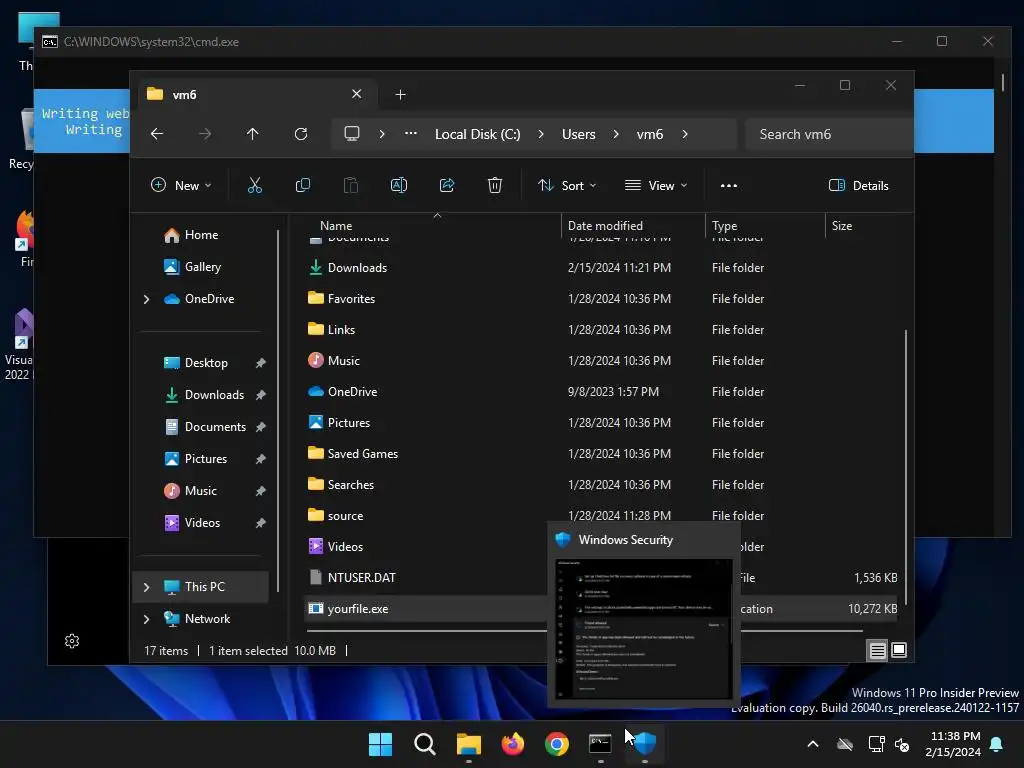The height and width of the screenshot is (768, 1024).
Task: Open notification bell in system tray
Action: pyautogui.click(x=997, y=744)
